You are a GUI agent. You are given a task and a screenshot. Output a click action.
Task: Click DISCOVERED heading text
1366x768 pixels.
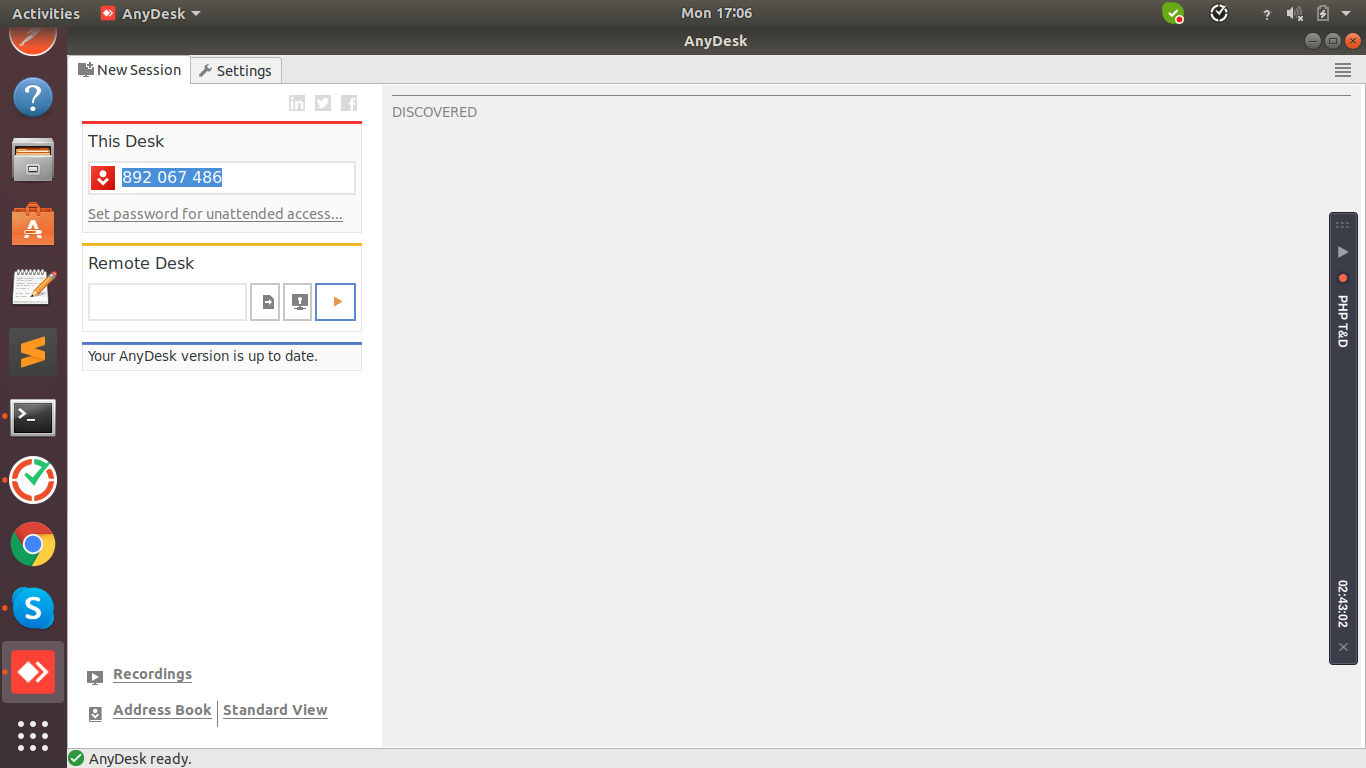click(x=434, y=112)
